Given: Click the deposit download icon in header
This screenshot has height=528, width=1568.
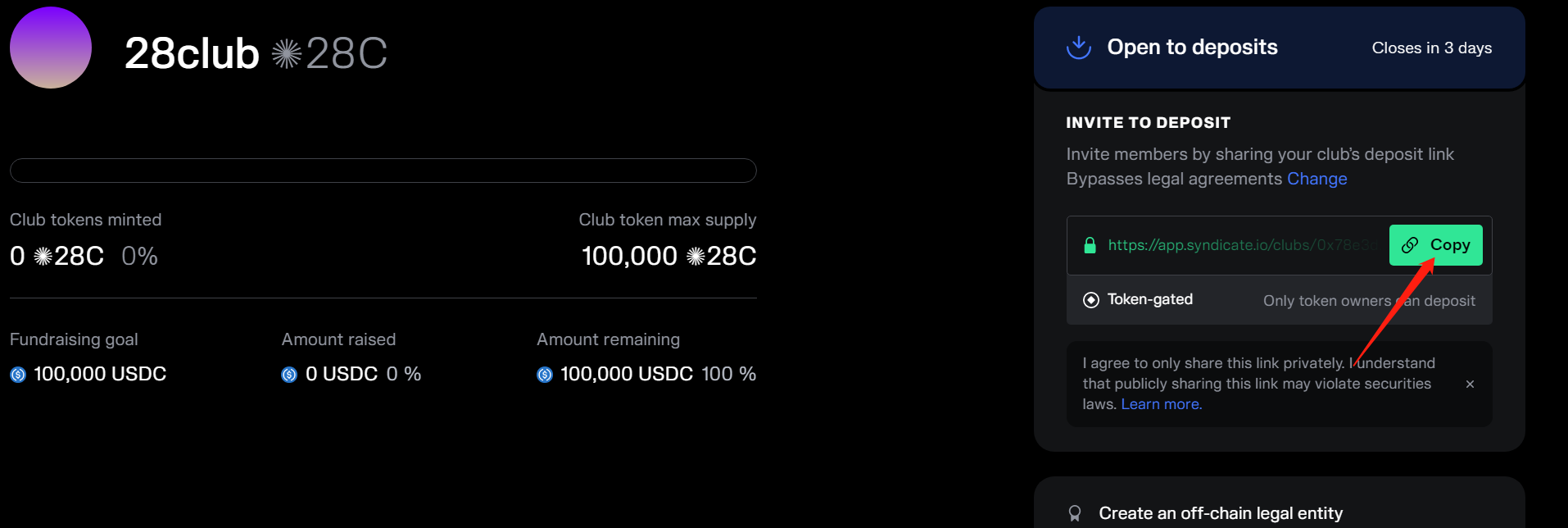Looking at the screenshot, I should [1079, 48].
